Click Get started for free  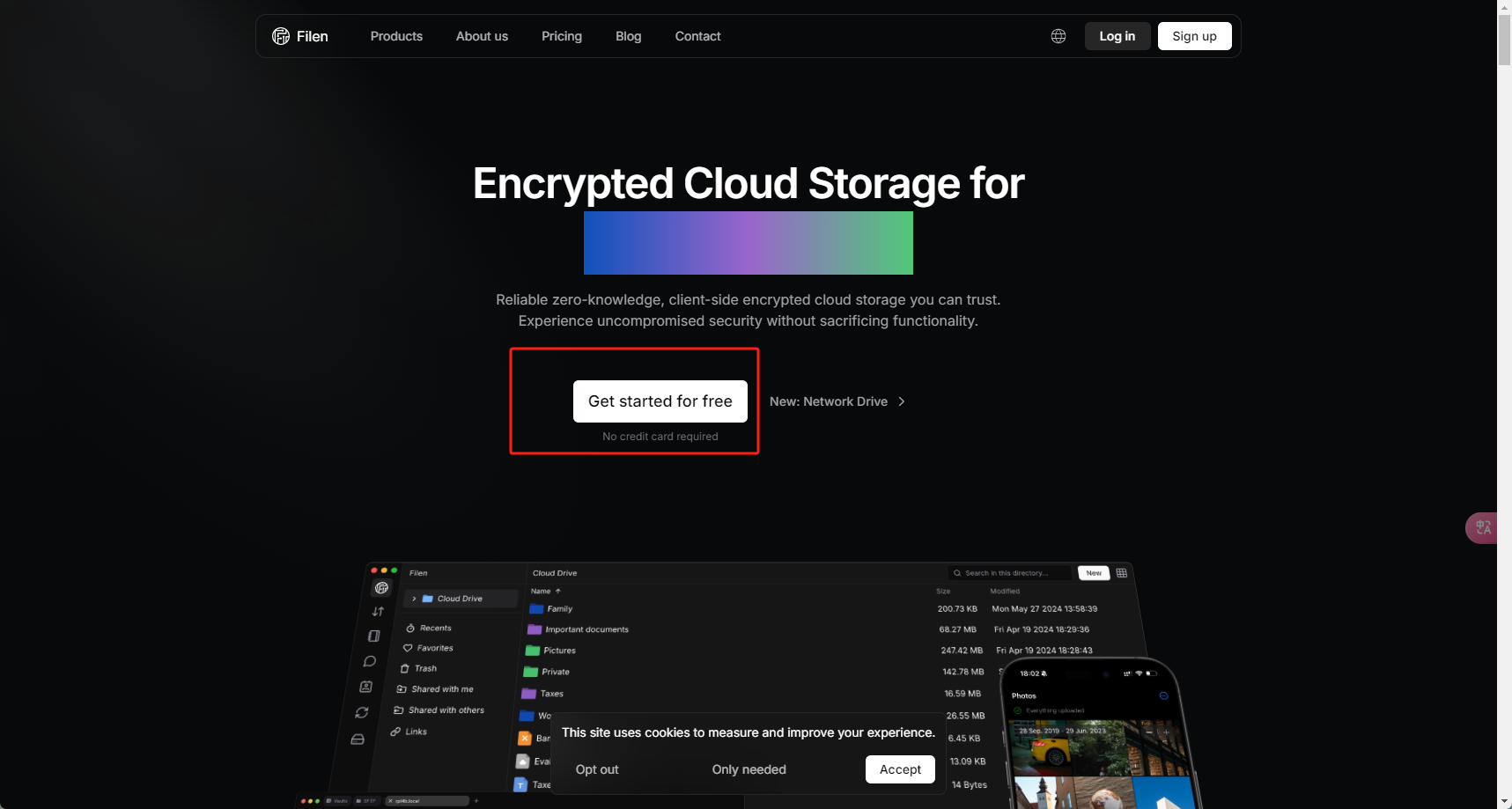660,401
